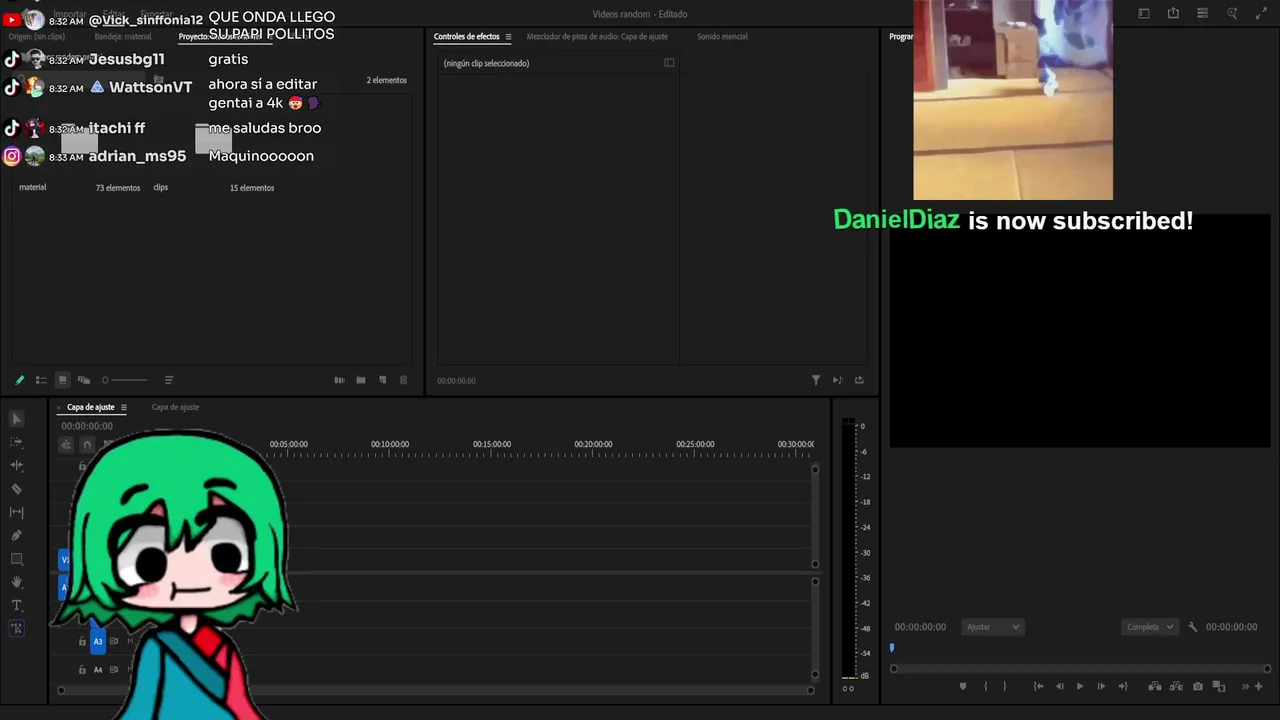Select the Slip tool
The width and height of the screenshot is (1280, 720).
[17, 512]
